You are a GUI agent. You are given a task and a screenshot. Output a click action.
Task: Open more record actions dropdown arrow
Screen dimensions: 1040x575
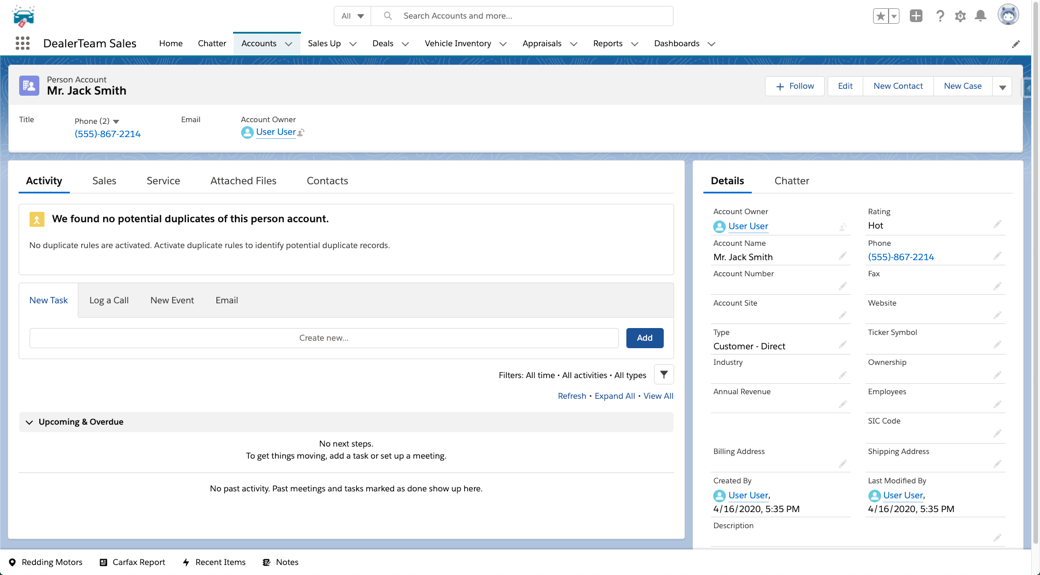click(1002, 86)
